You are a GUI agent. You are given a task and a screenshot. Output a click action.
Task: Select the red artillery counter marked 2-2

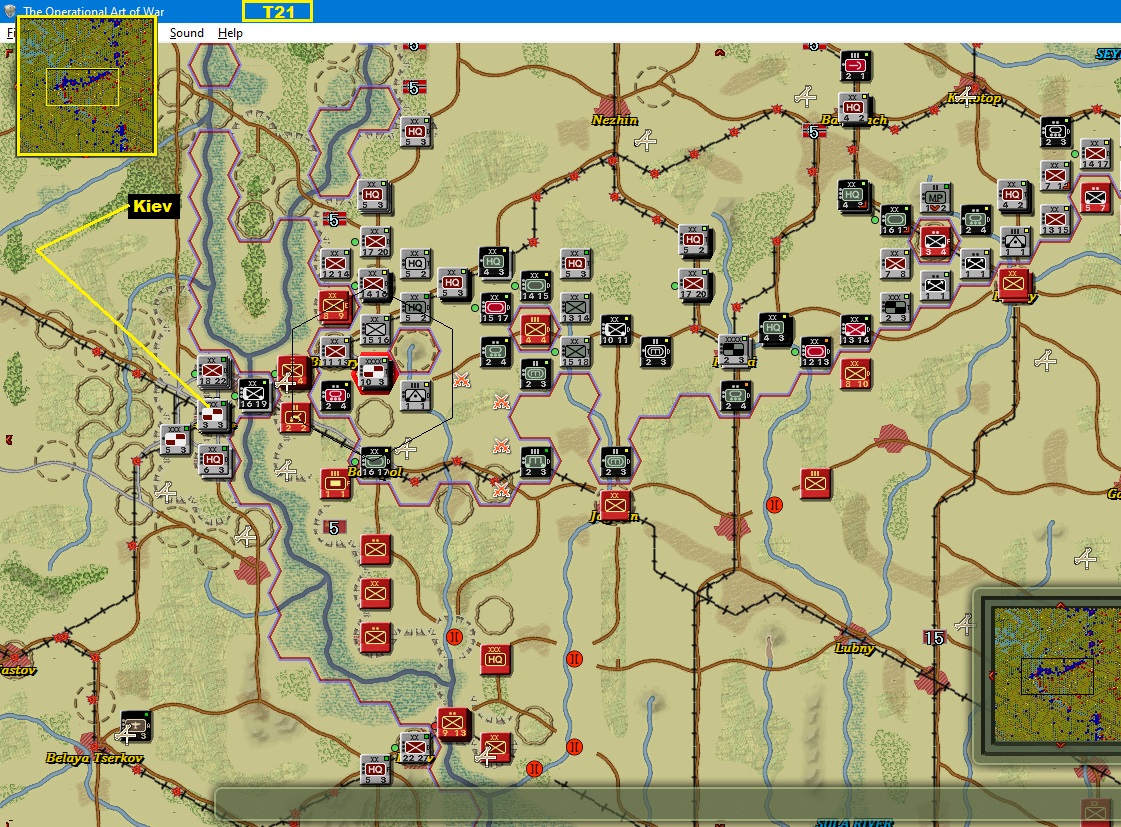click(x=295, y=417)
